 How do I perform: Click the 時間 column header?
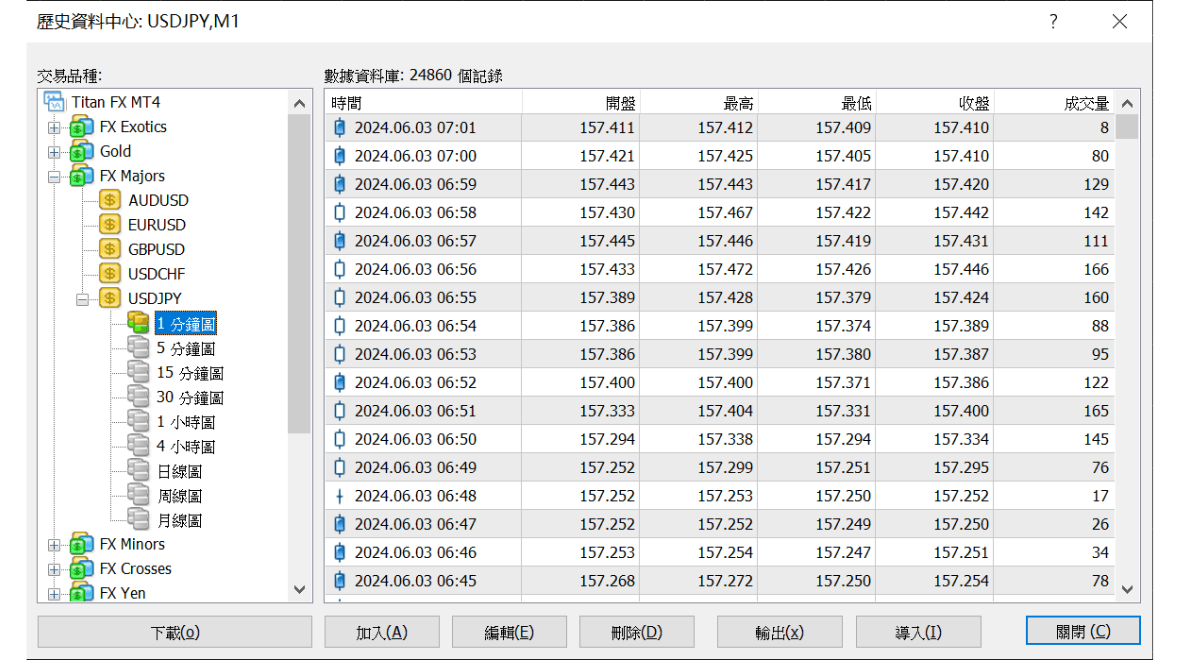346,103
